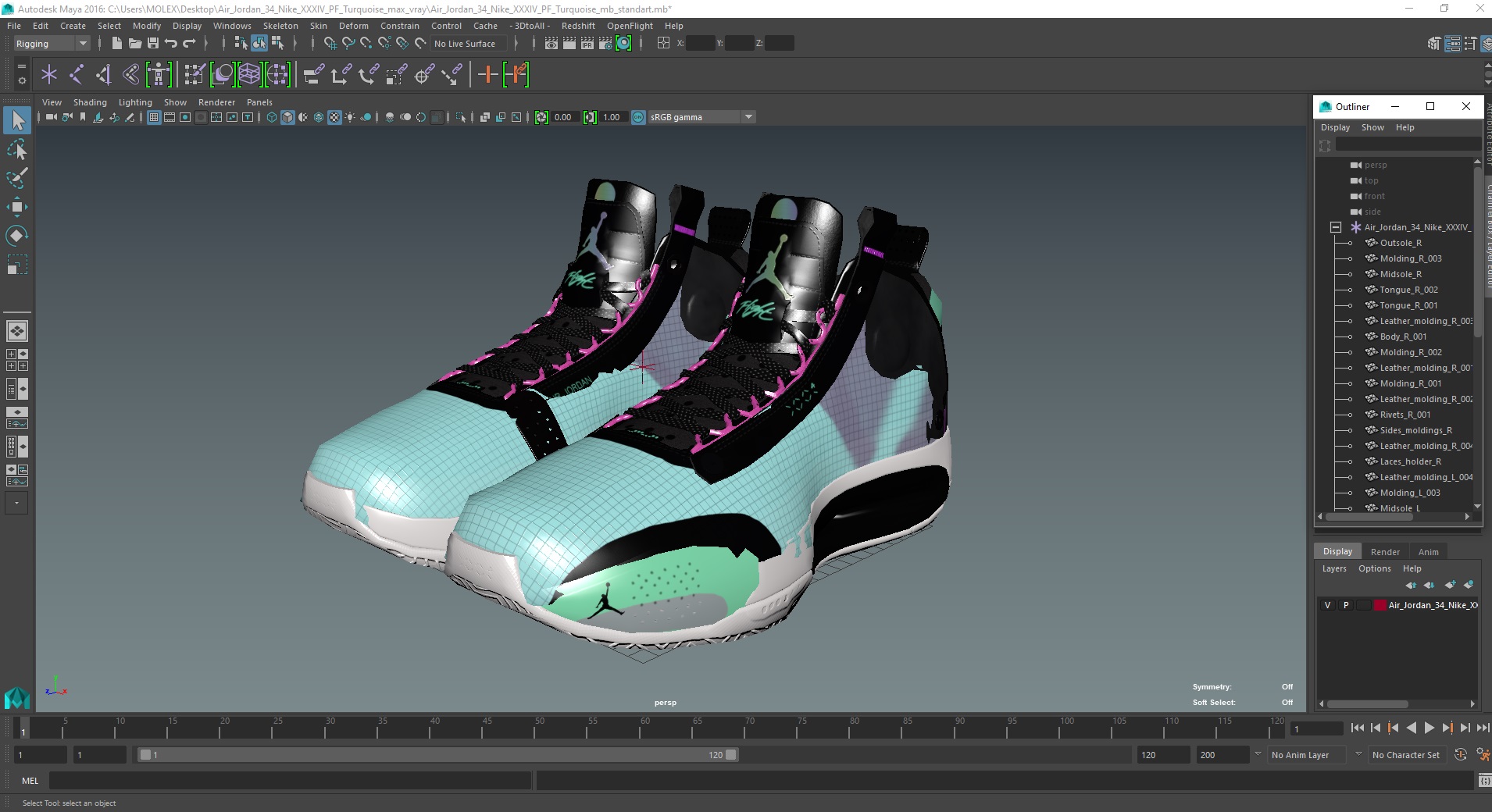This screenshot has width=1492, height=812.
Task: Open the No Character Set dropdown
Action: (1407, 755)
